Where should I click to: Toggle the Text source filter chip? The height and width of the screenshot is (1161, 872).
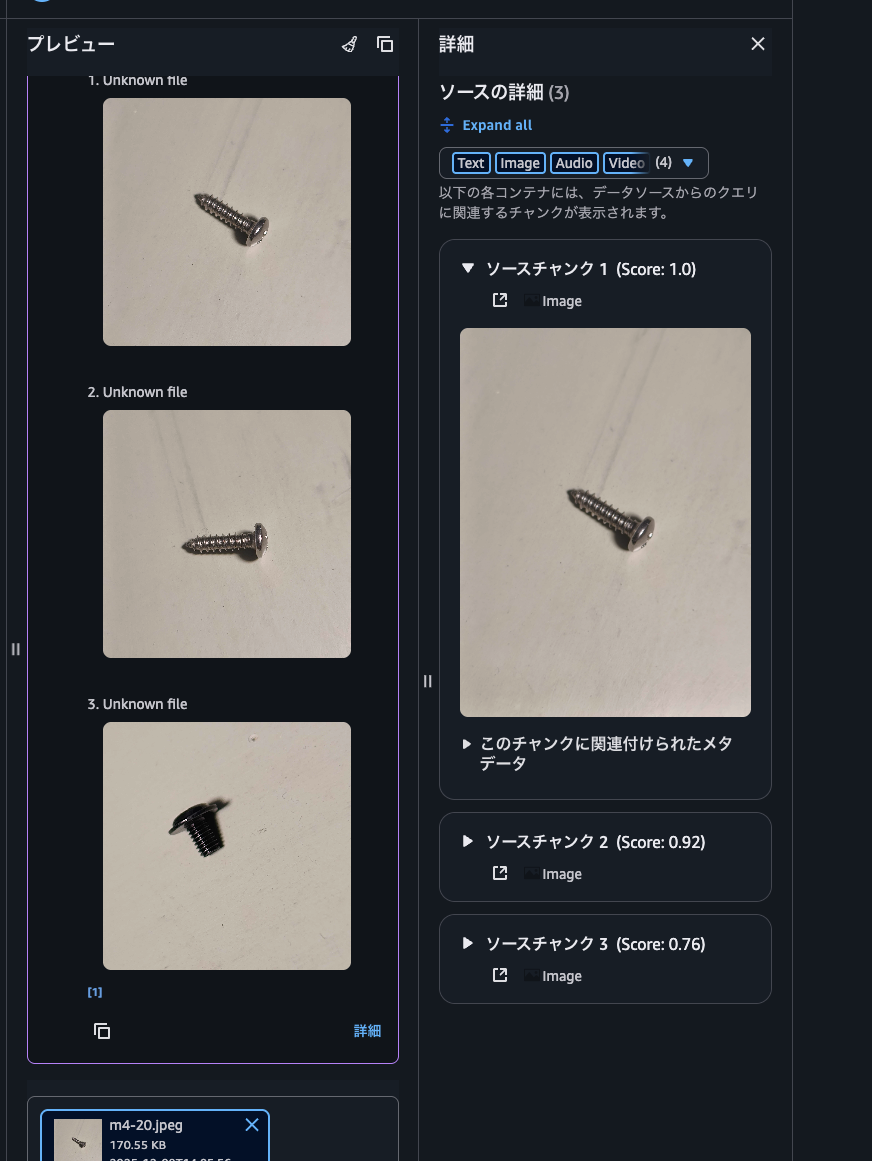point(470,163)
